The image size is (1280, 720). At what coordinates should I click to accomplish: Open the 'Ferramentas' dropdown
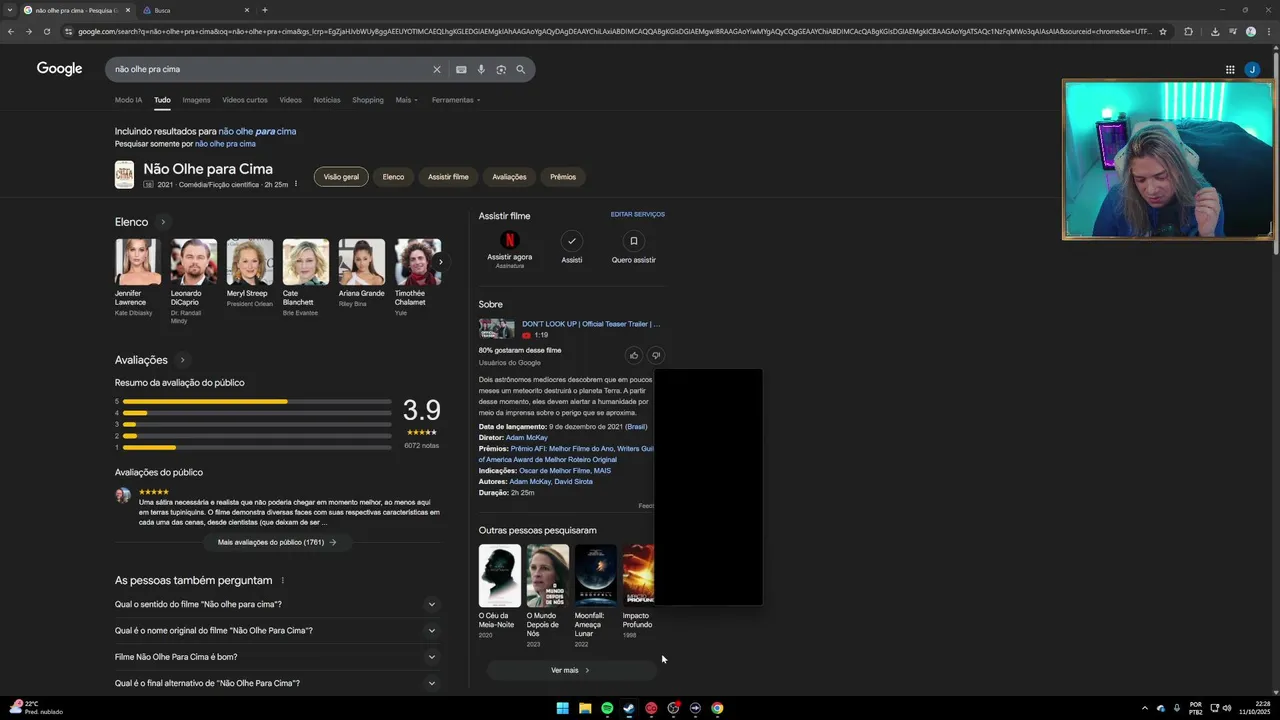[x=456, y=100]
